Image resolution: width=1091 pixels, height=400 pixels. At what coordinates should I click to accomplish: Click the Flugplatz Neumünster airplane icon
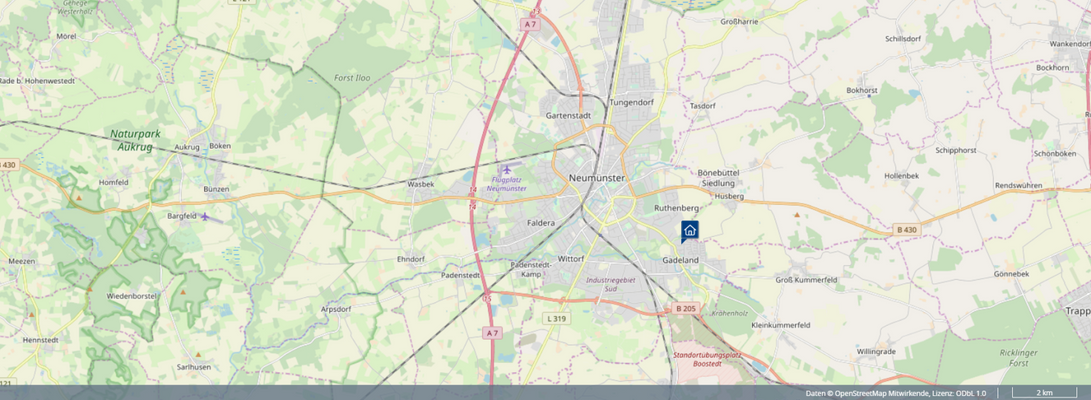pos(507,169)
